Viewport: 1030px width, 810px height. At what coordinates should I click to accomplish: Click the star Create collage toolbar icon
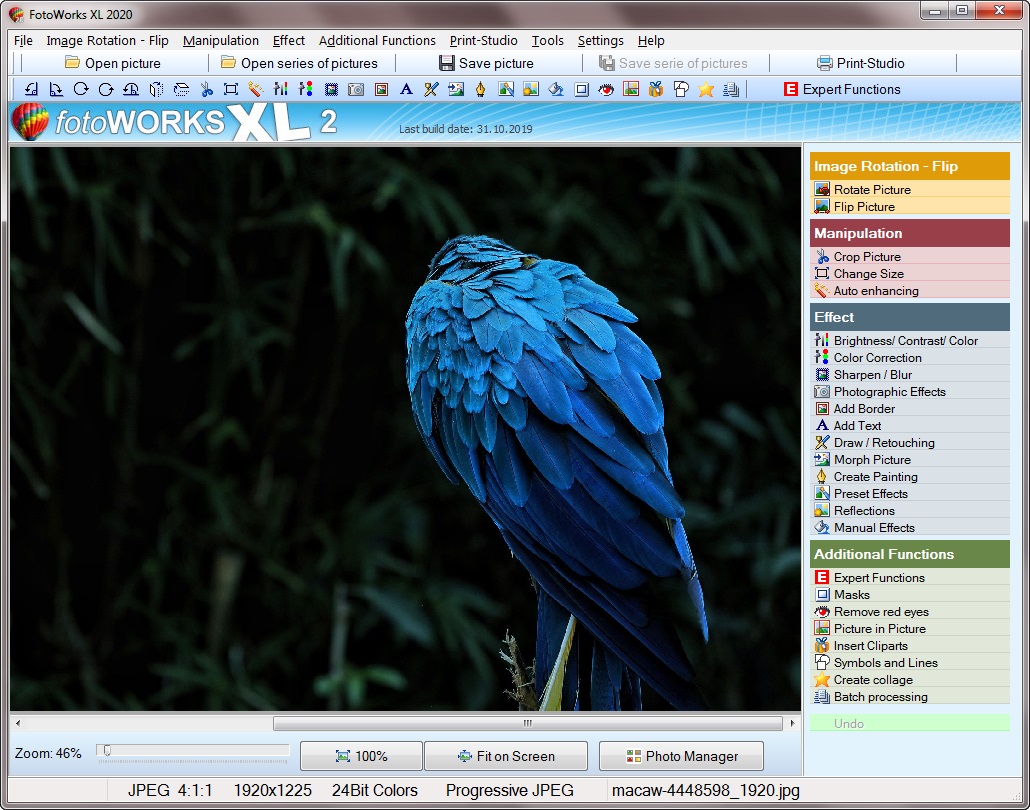706,89
